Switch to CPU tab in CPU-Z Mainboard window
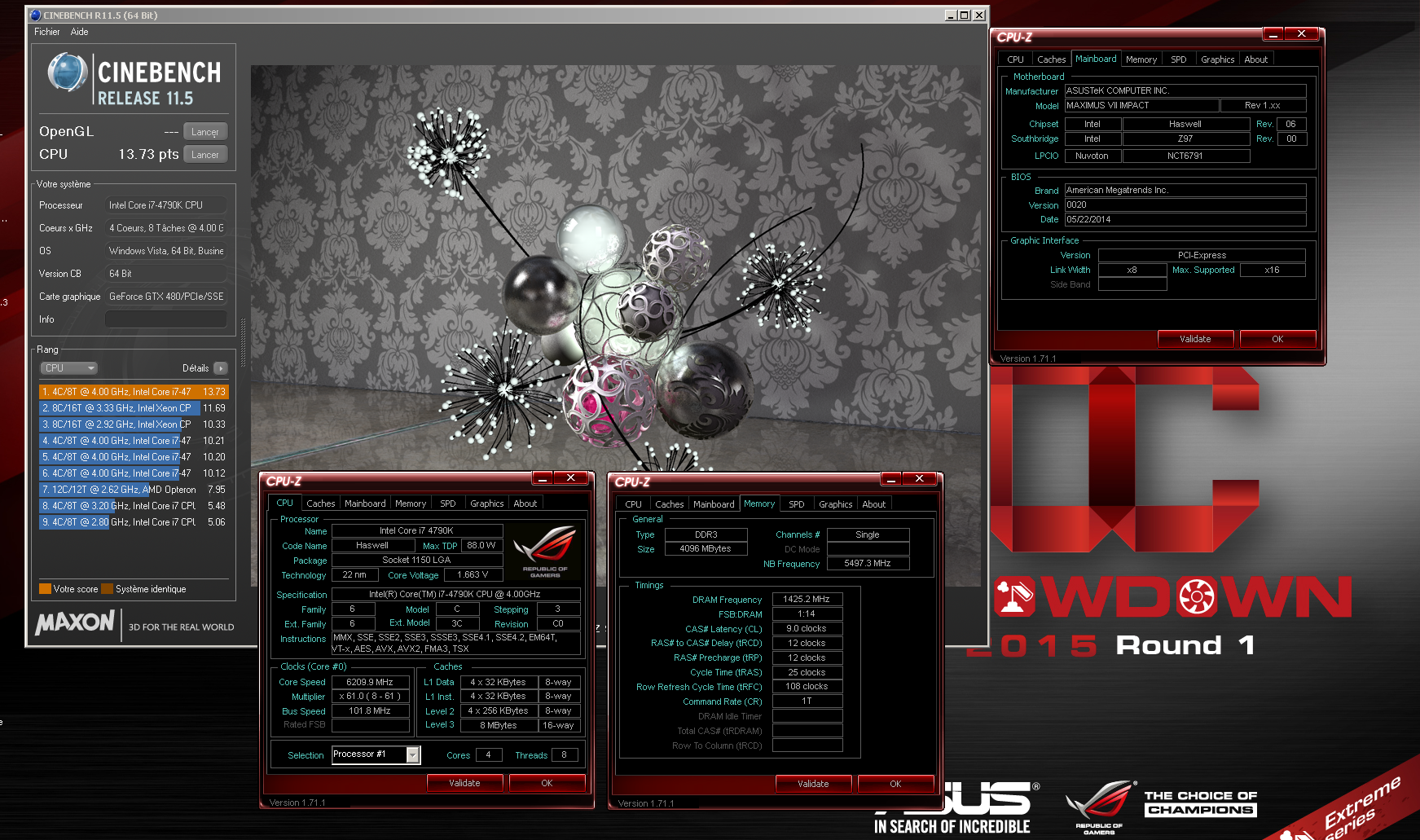This screenshot has width=1420, height=840. [x=1015, y=59]
